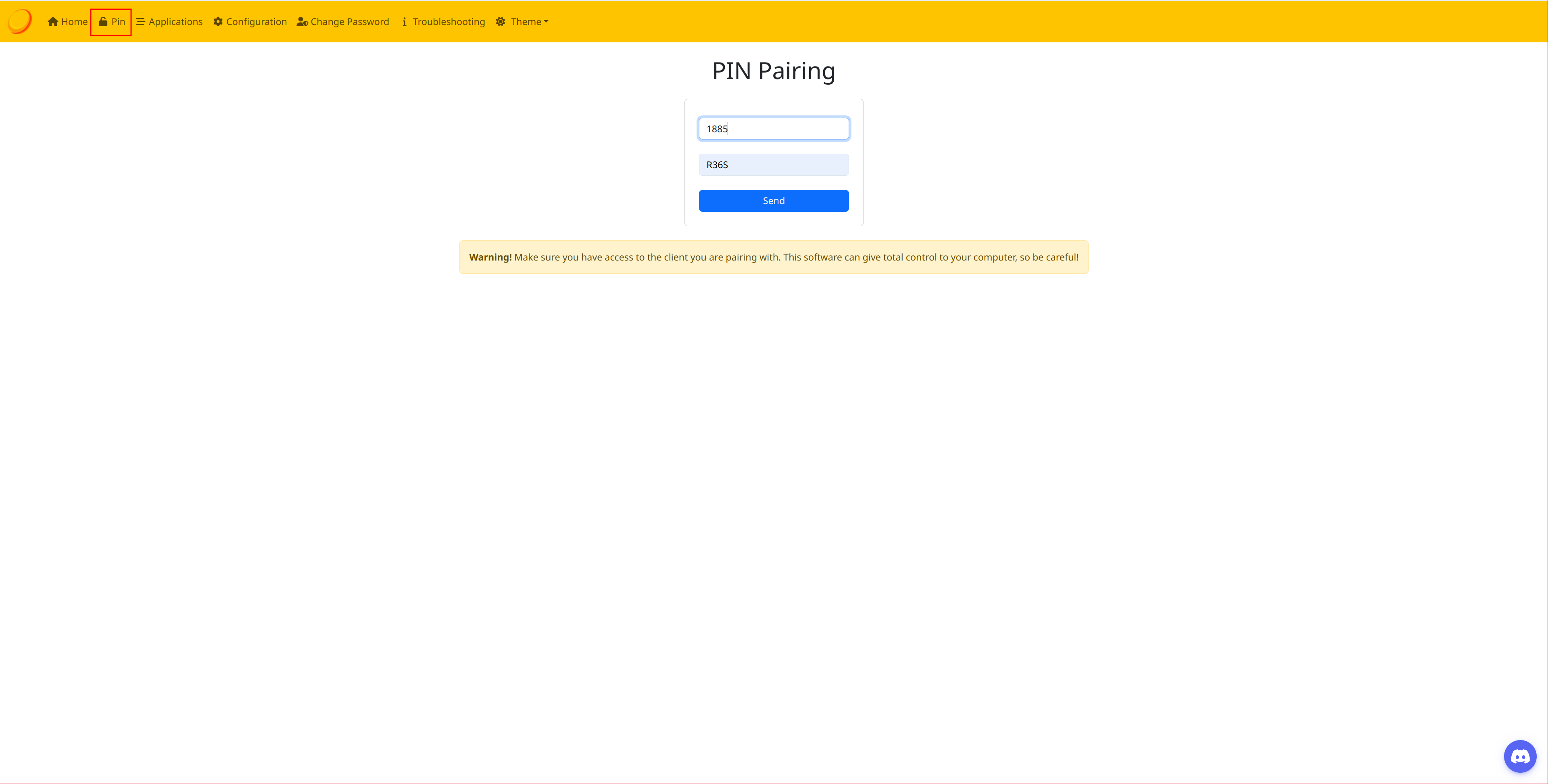The height and width of the screenshot is (784, 1548).
Task: Open the Troubleshooting nav text
Action: 449,22
